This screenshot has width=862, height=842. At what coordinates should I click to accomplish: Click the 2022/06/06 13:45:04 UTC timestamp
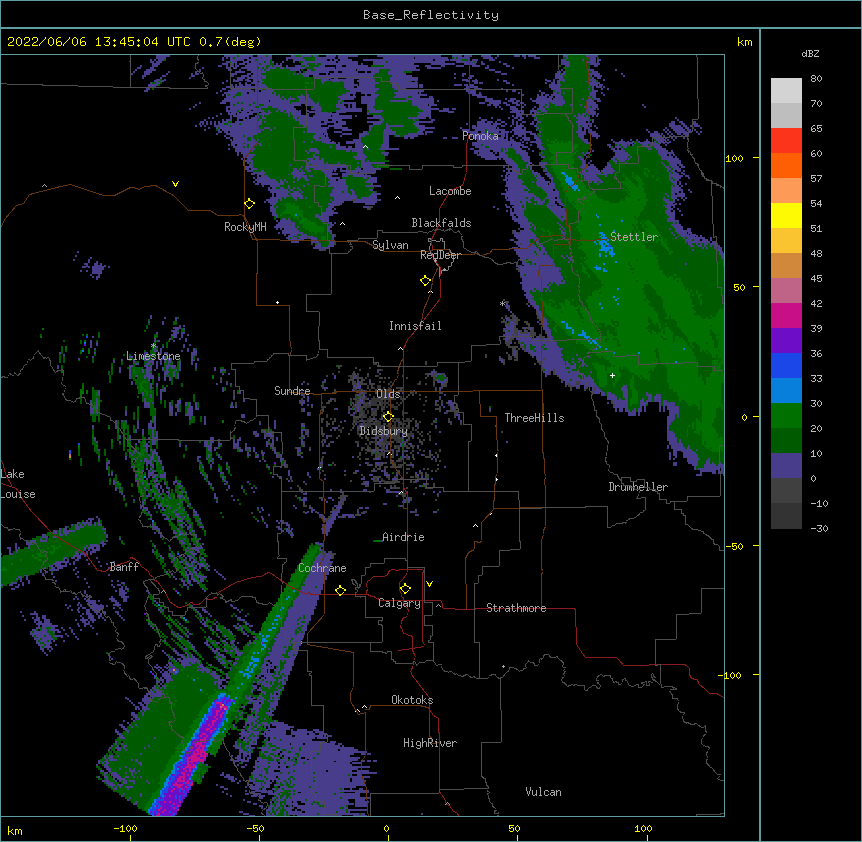(99, 42)
